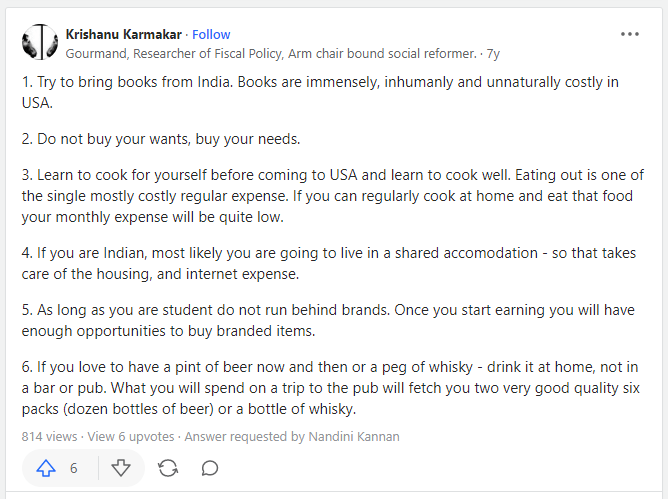Click the paragraph about bringing books from India
668x499 pixels.
320,92
